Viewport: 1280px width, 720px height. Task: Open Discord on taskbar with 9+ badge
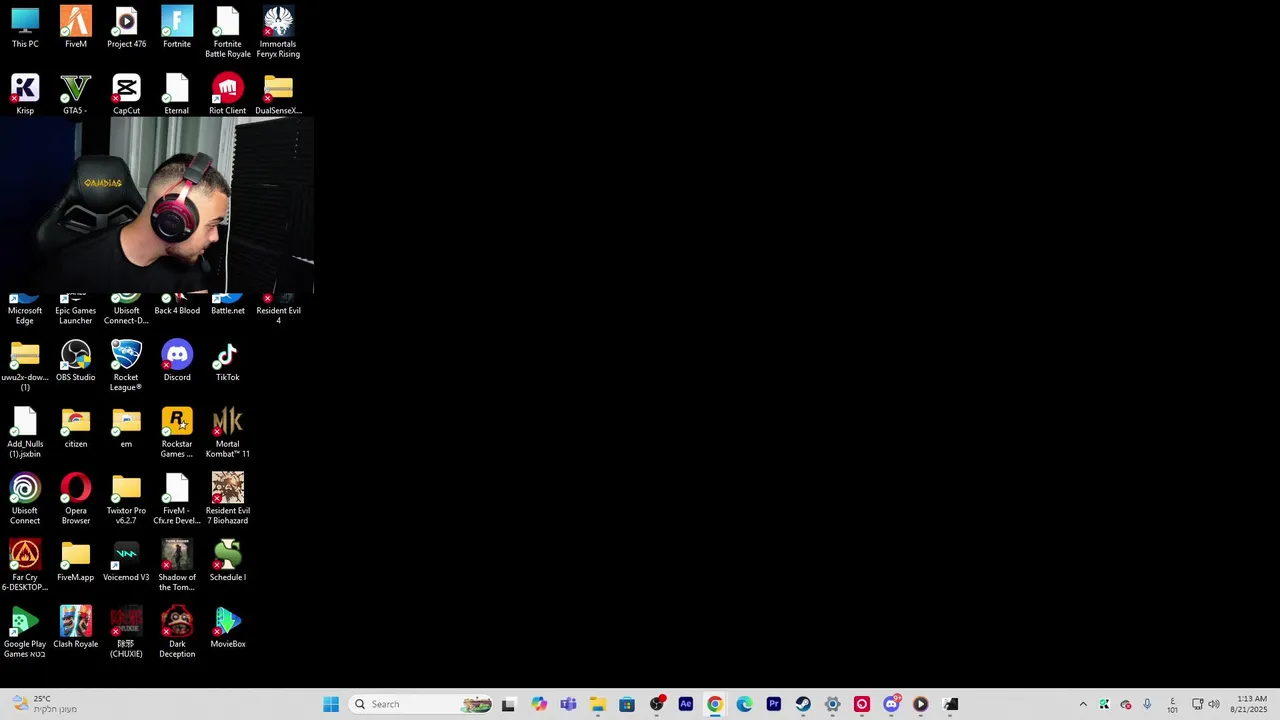[x=891, y=704]
